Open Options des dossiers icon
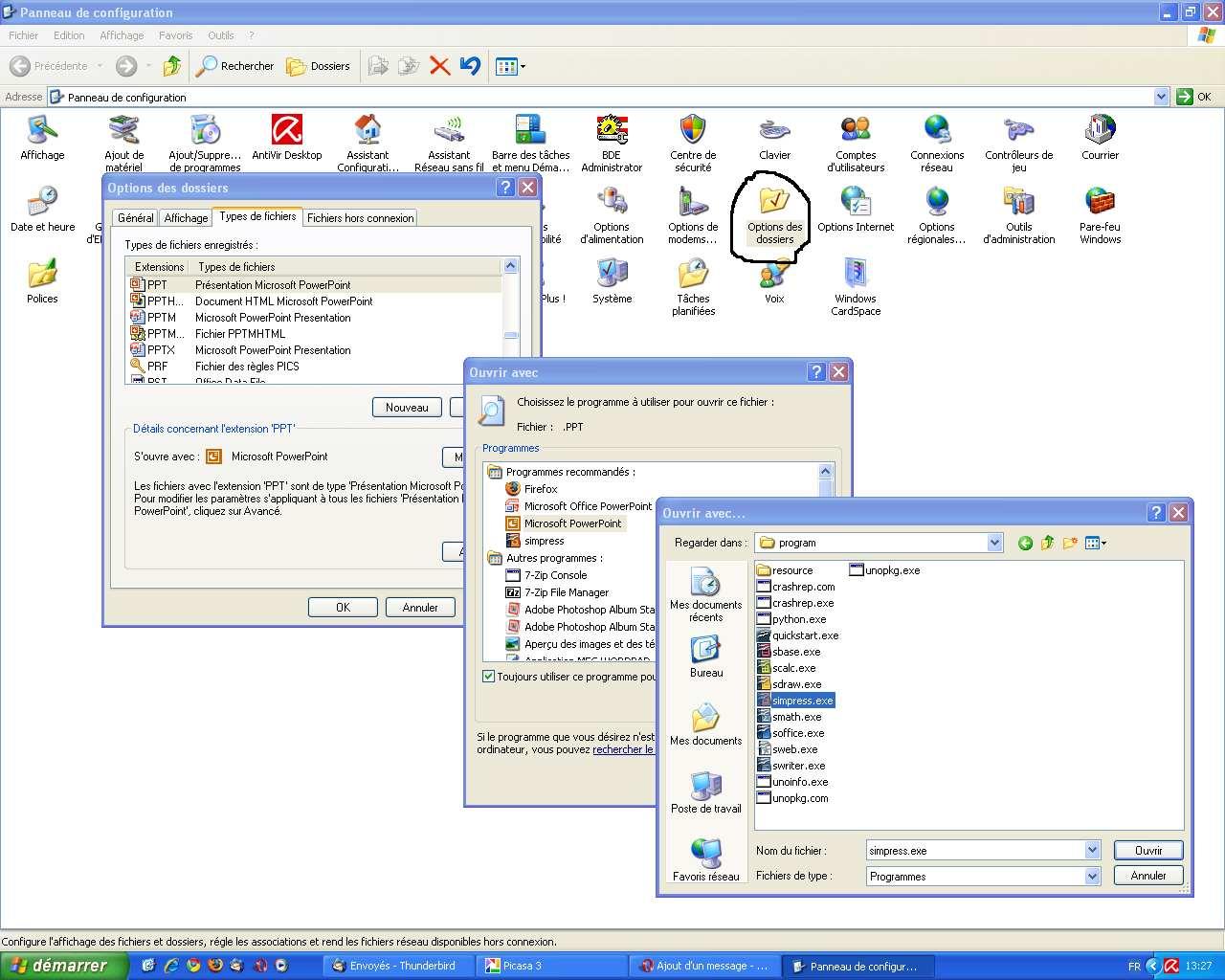Screen dimensions: 1225x980 point(774,214)
